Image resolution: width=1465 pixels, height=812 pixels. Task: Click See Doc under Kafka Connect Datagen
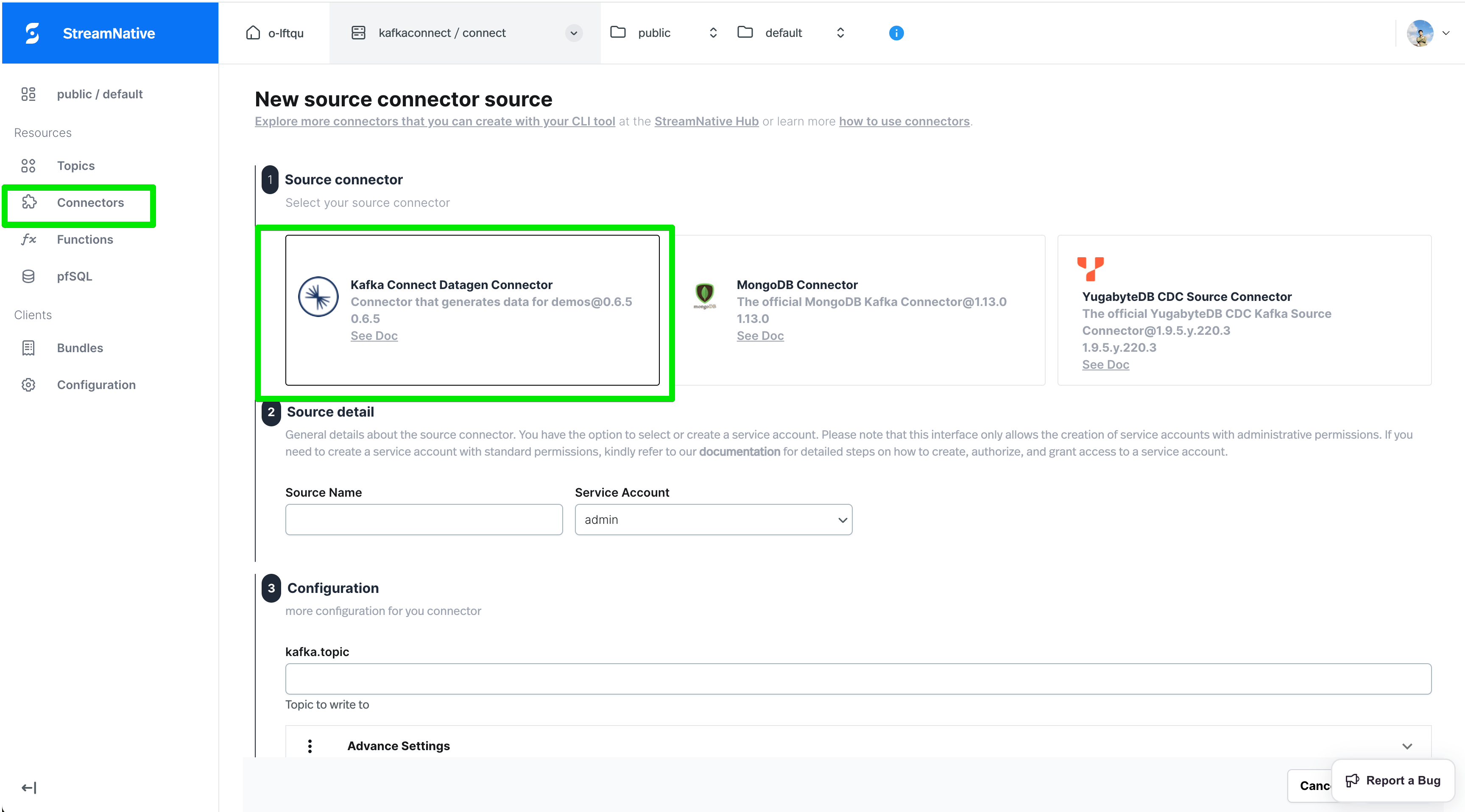point(374,335)
